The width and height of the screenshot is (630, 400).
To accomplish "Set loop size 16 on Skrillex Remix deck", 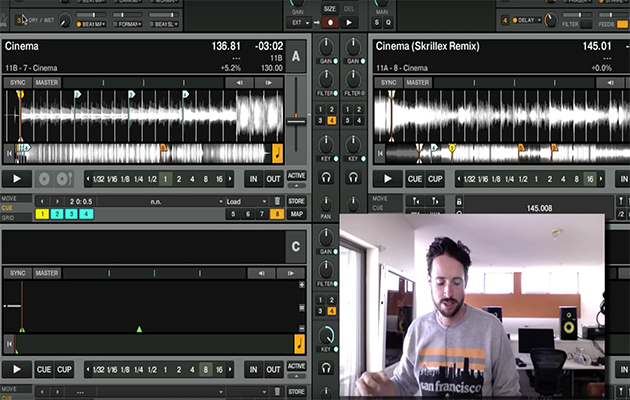I will click(x=590, y=179).
